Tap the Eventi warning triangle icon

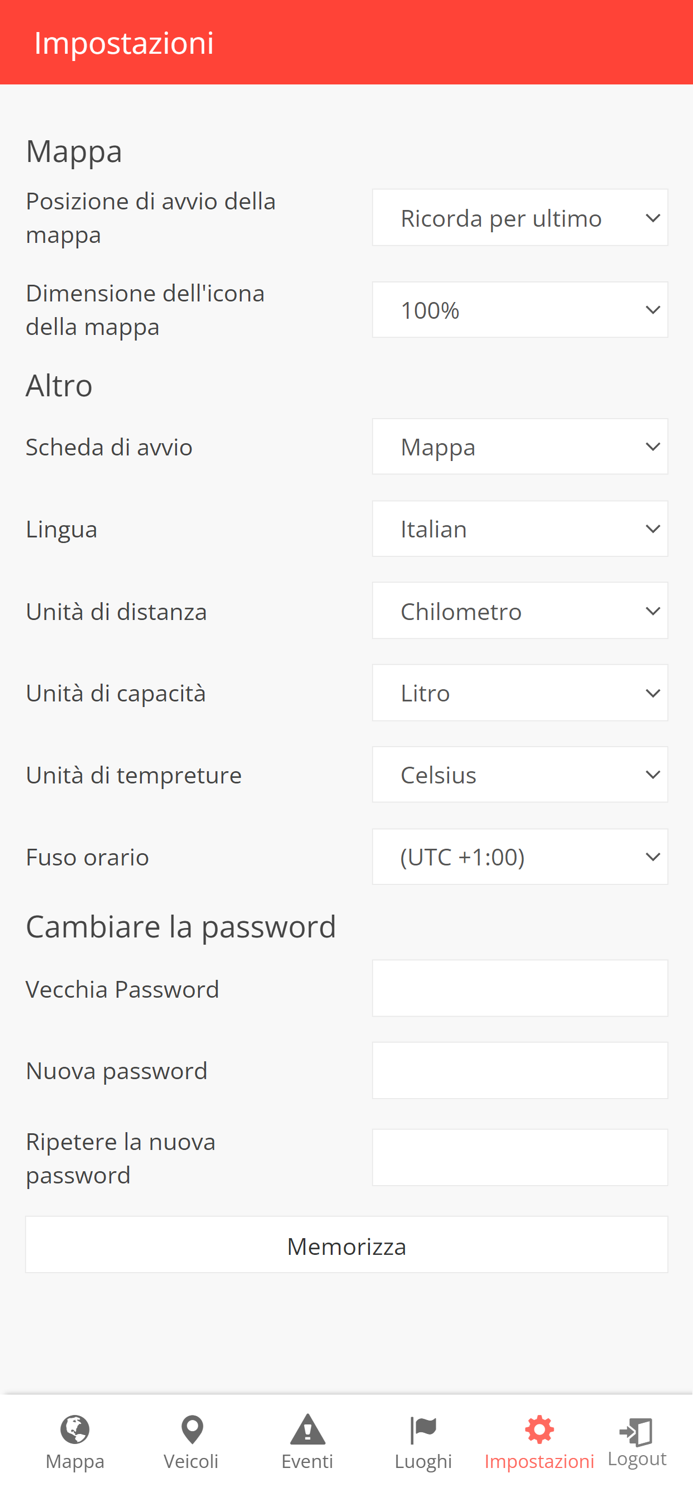307,1429
